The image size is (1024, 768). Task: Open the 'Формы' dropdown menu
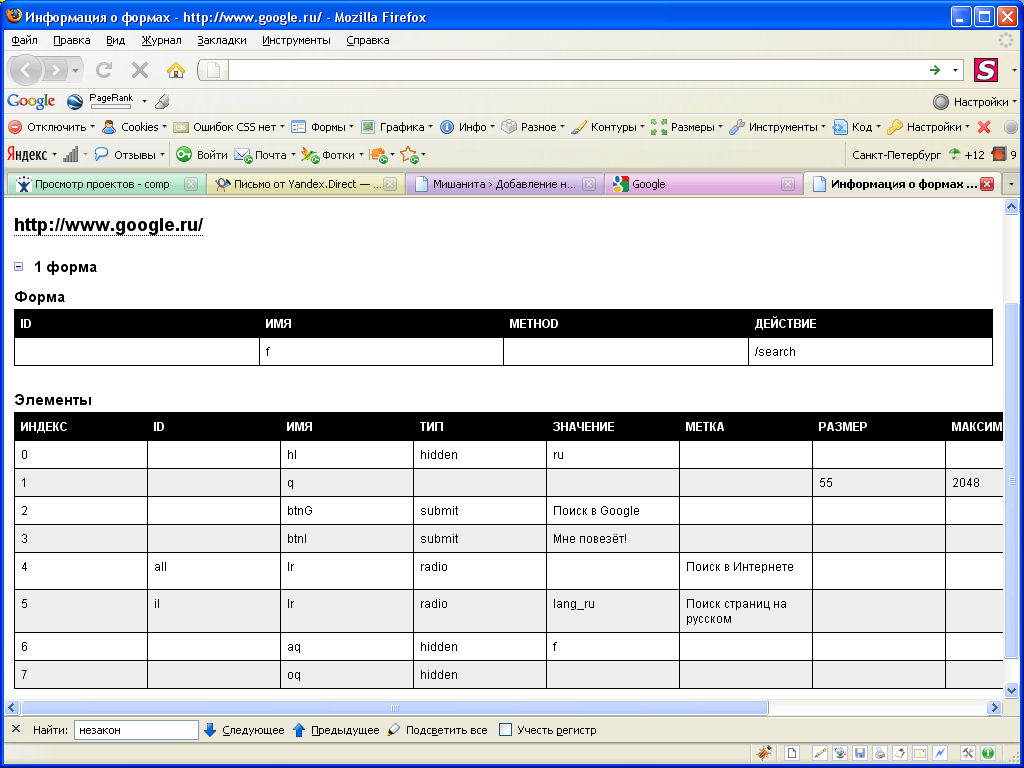322,127
